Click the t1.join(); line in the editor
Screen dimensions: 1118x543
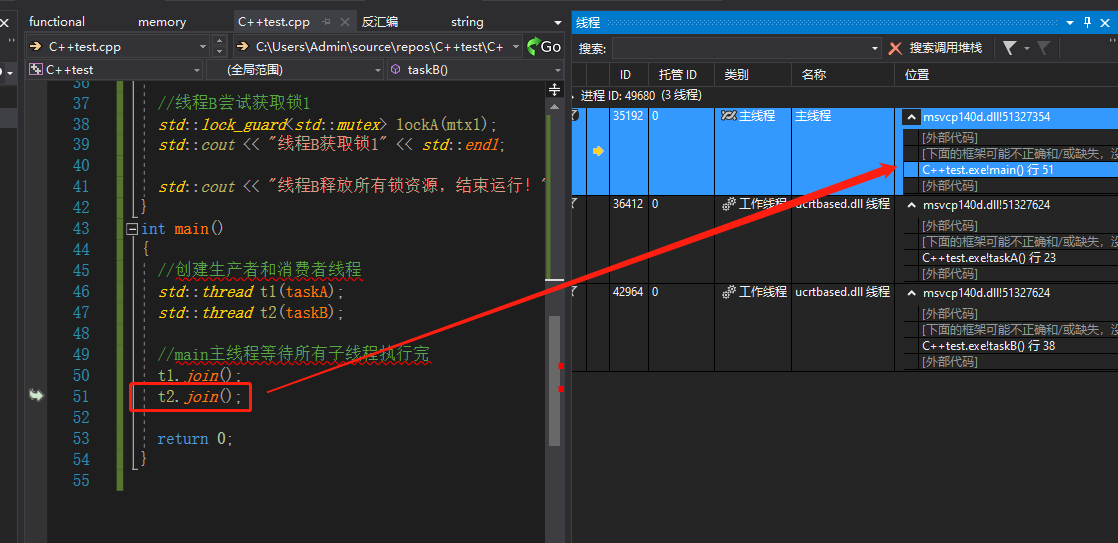coord(200,375)
